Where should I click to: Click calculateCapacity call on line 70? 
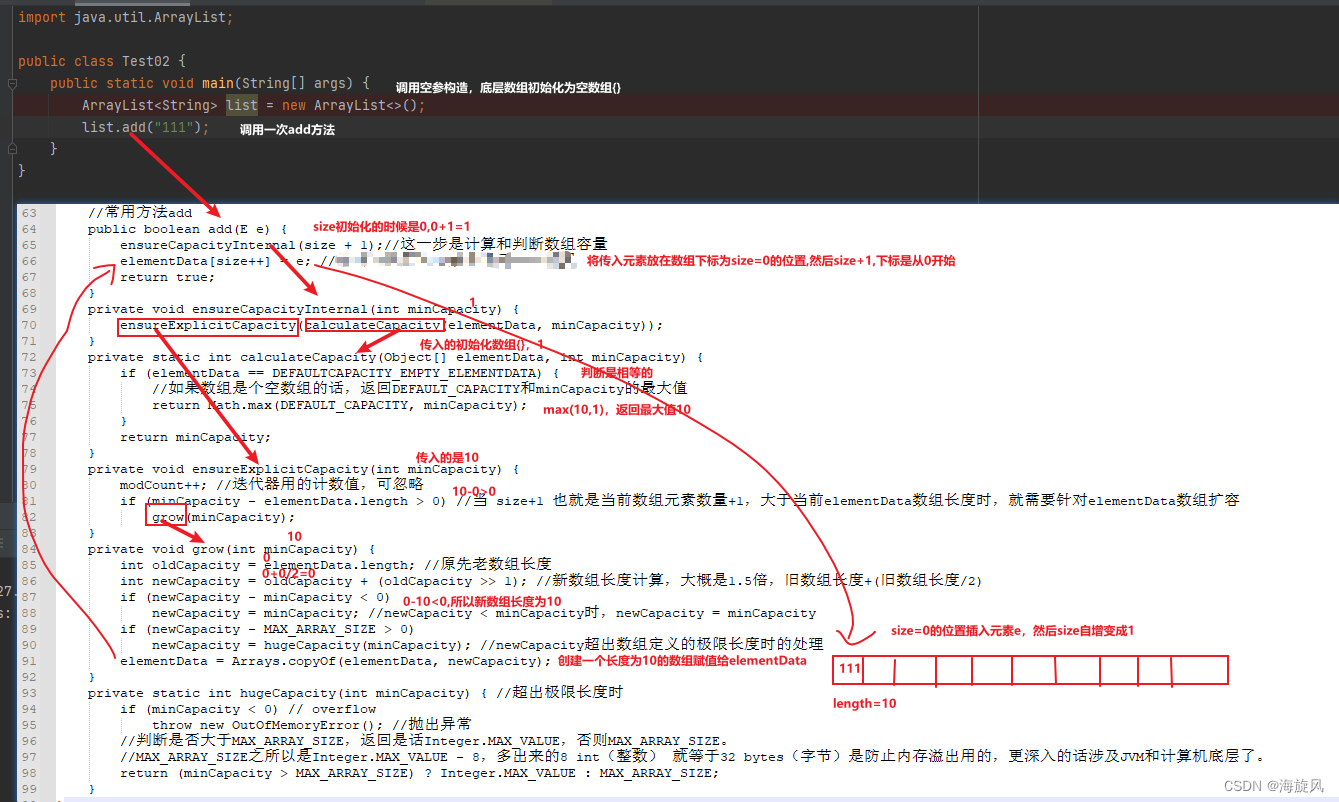point(373,325)
